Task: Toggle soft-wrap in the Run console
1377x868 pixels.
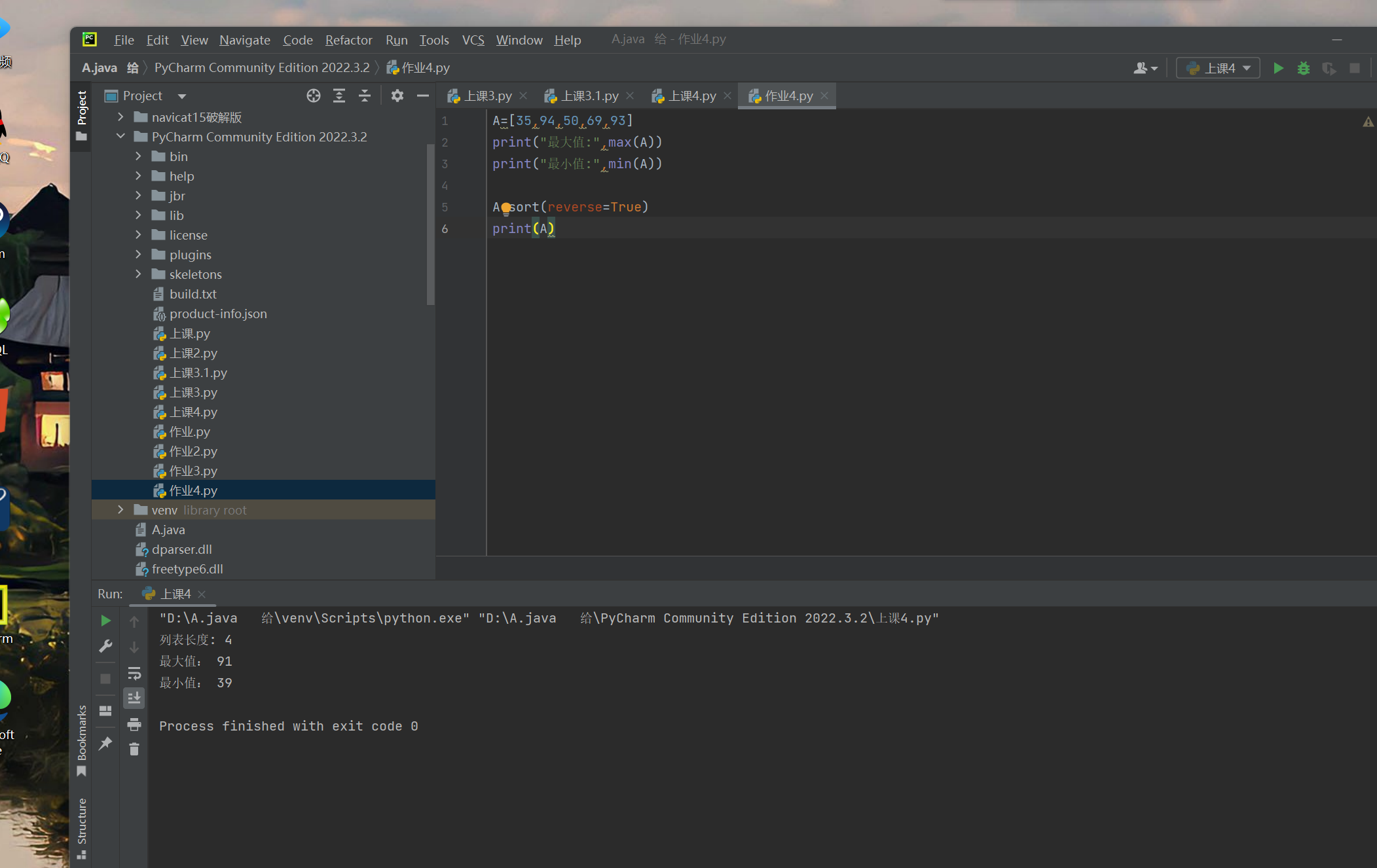Action: coord(134,673)
